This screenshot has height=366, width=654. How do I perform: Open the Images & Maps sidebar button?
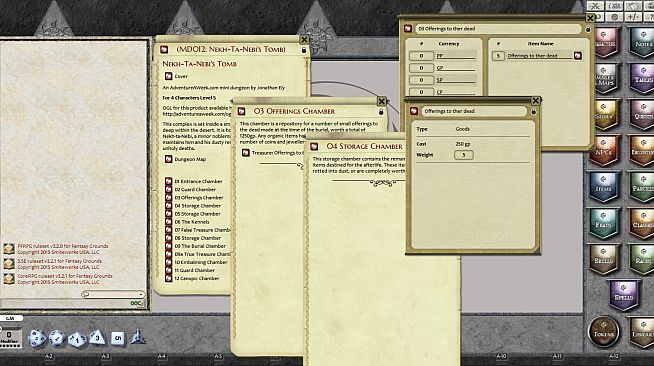(x=605, y=78)
